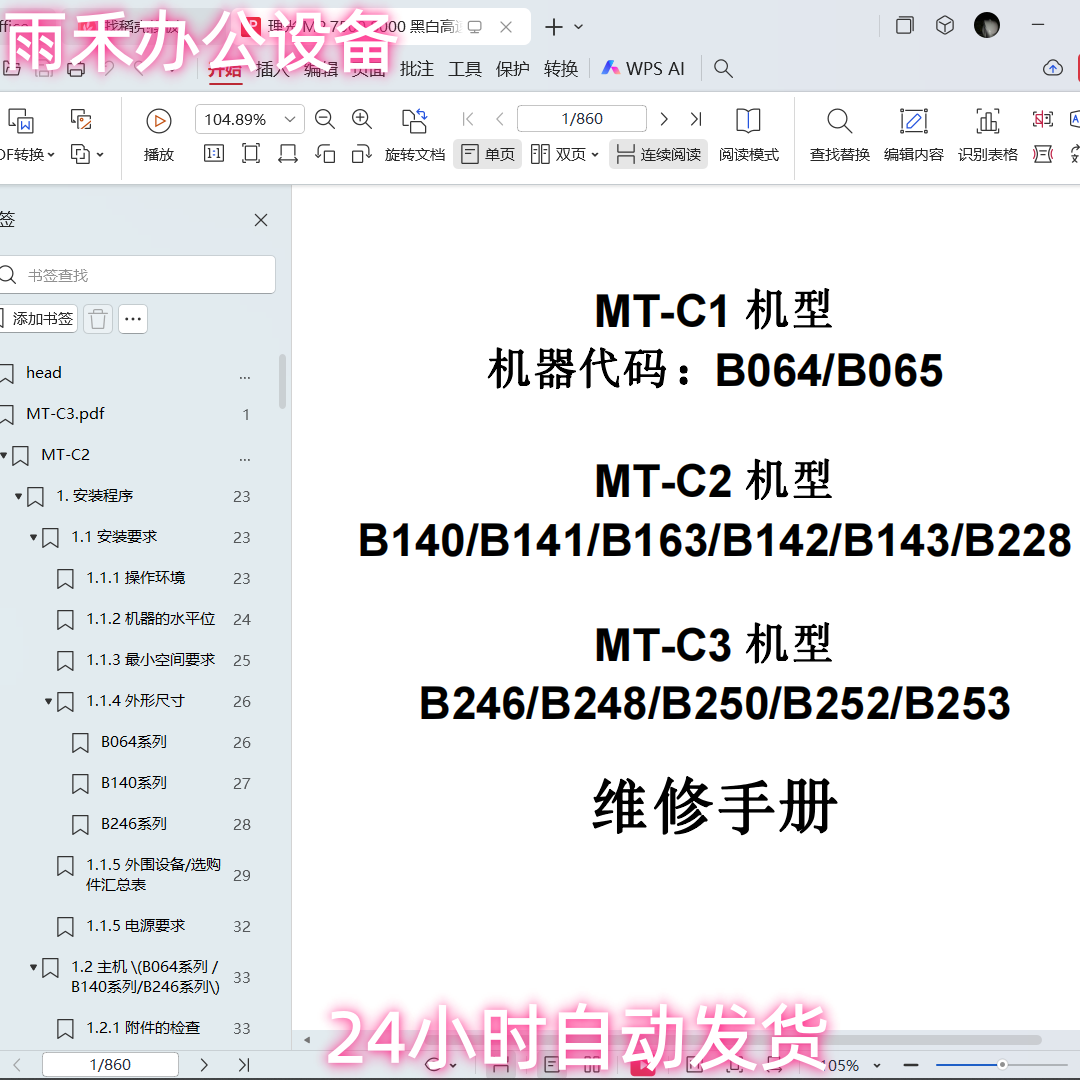This screenshot has width=1080, height=1080.
Task: Open the head bookmark
Action: (43, 373)
